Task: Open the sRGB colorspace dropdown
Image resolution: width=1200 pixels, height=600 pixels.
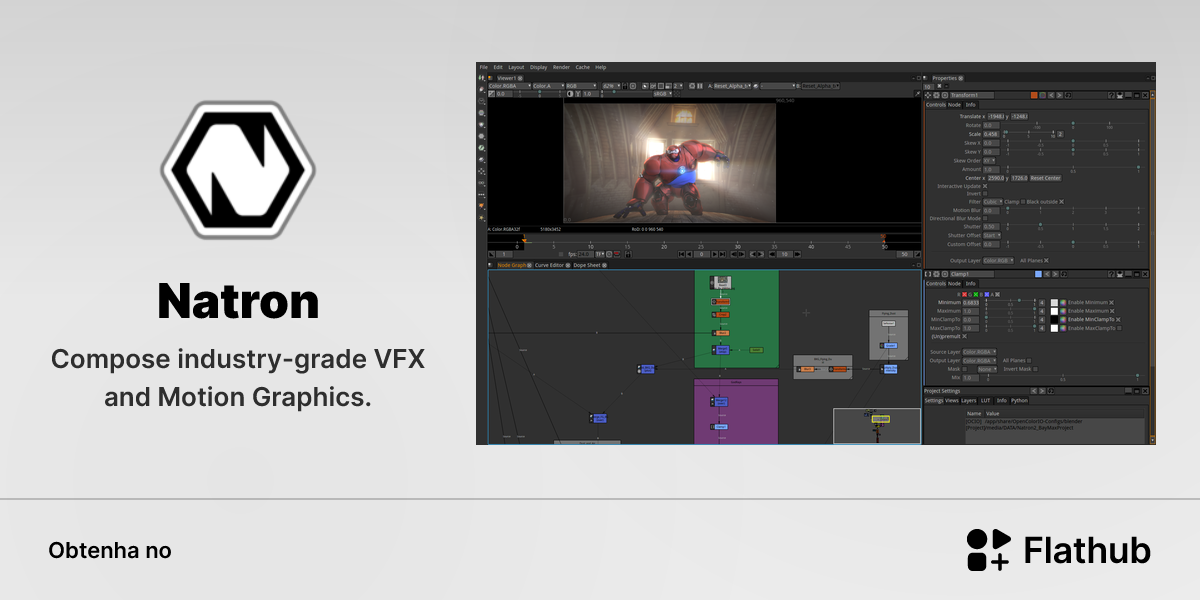Action: (x=665, y=94)
